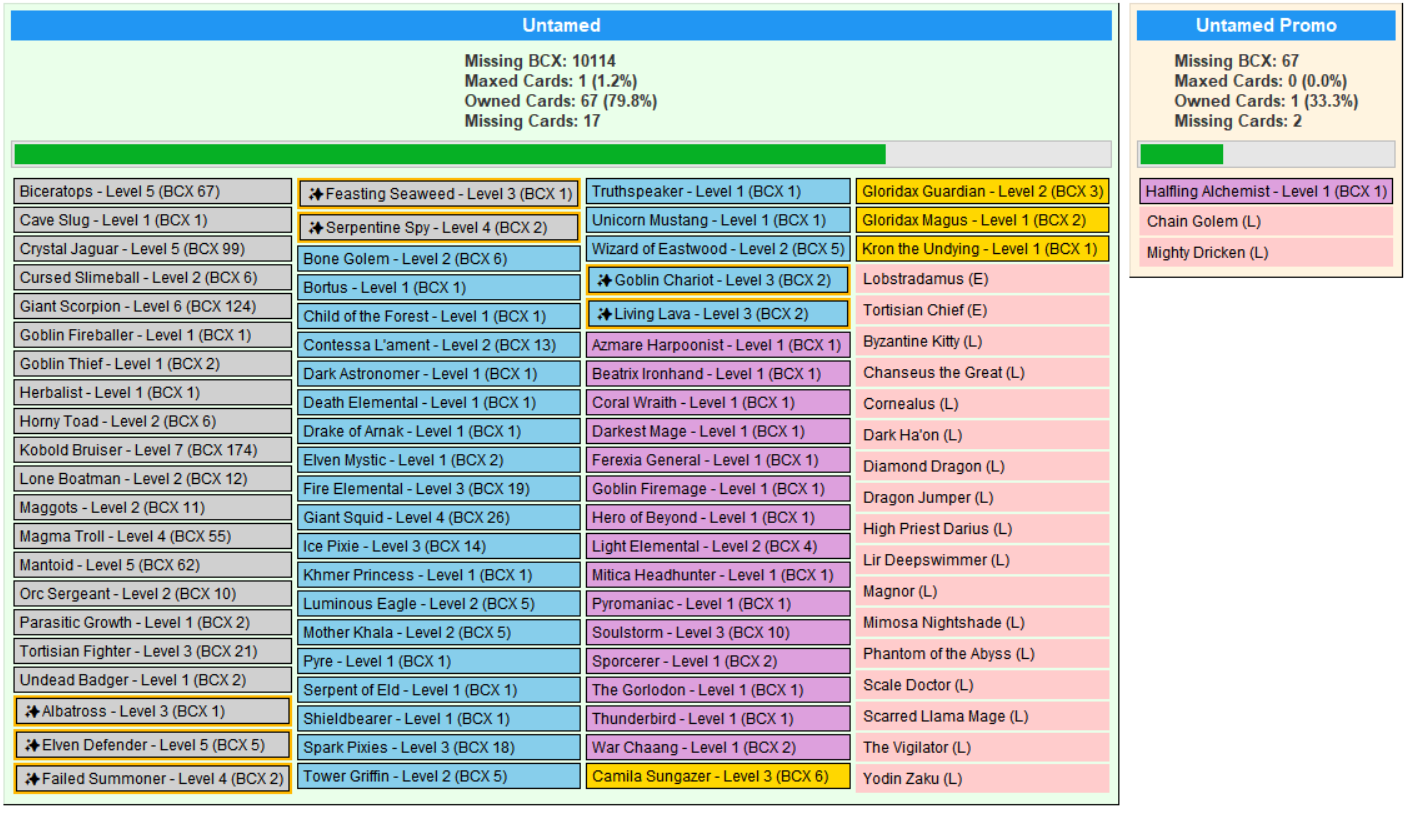Open the Untamed set header
Screen dimensions: 1407x814
click(561, 26)
